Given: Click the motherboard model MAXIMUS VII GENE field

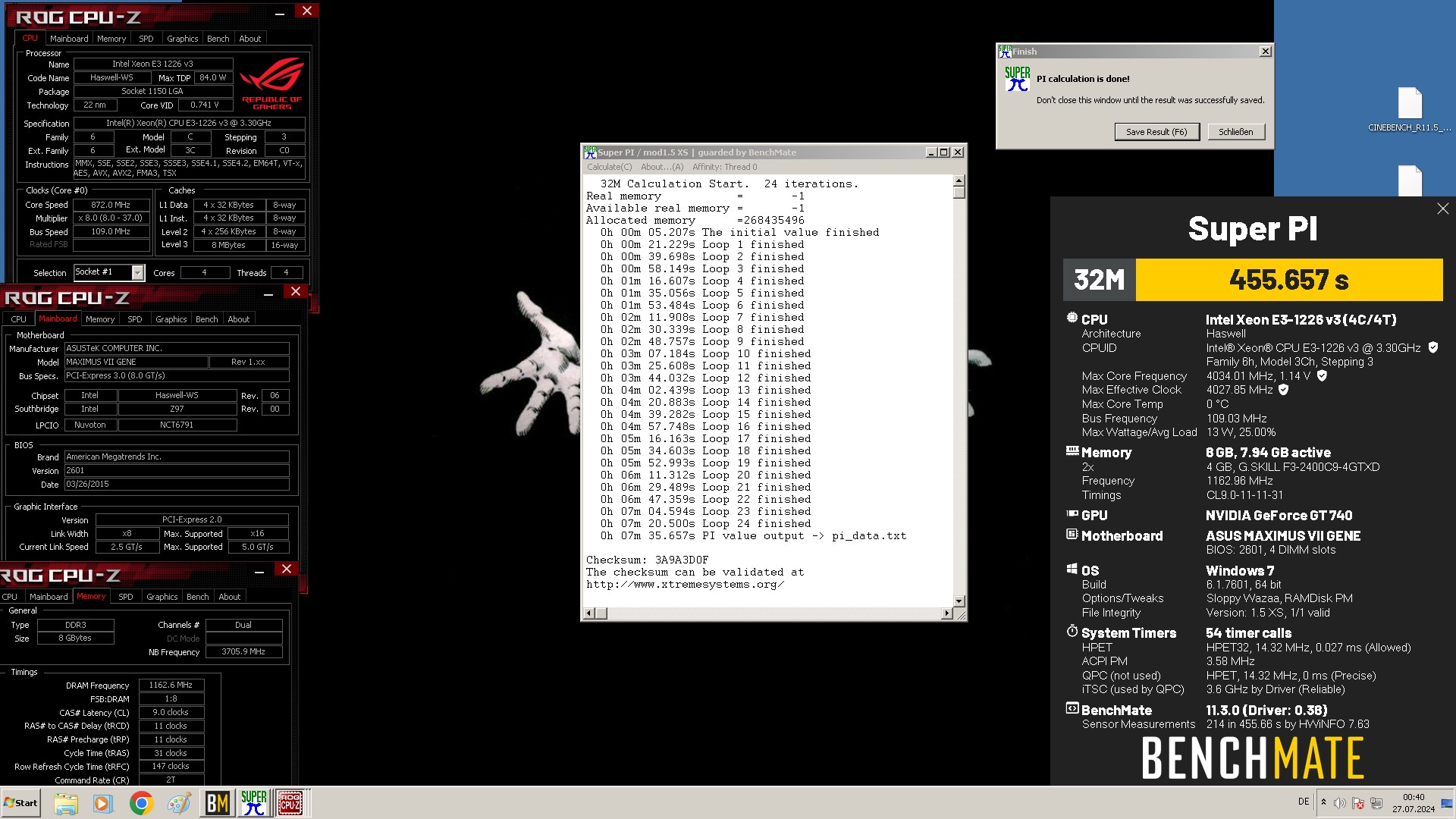Looking at the screenshot, I should tap(136, 362).
